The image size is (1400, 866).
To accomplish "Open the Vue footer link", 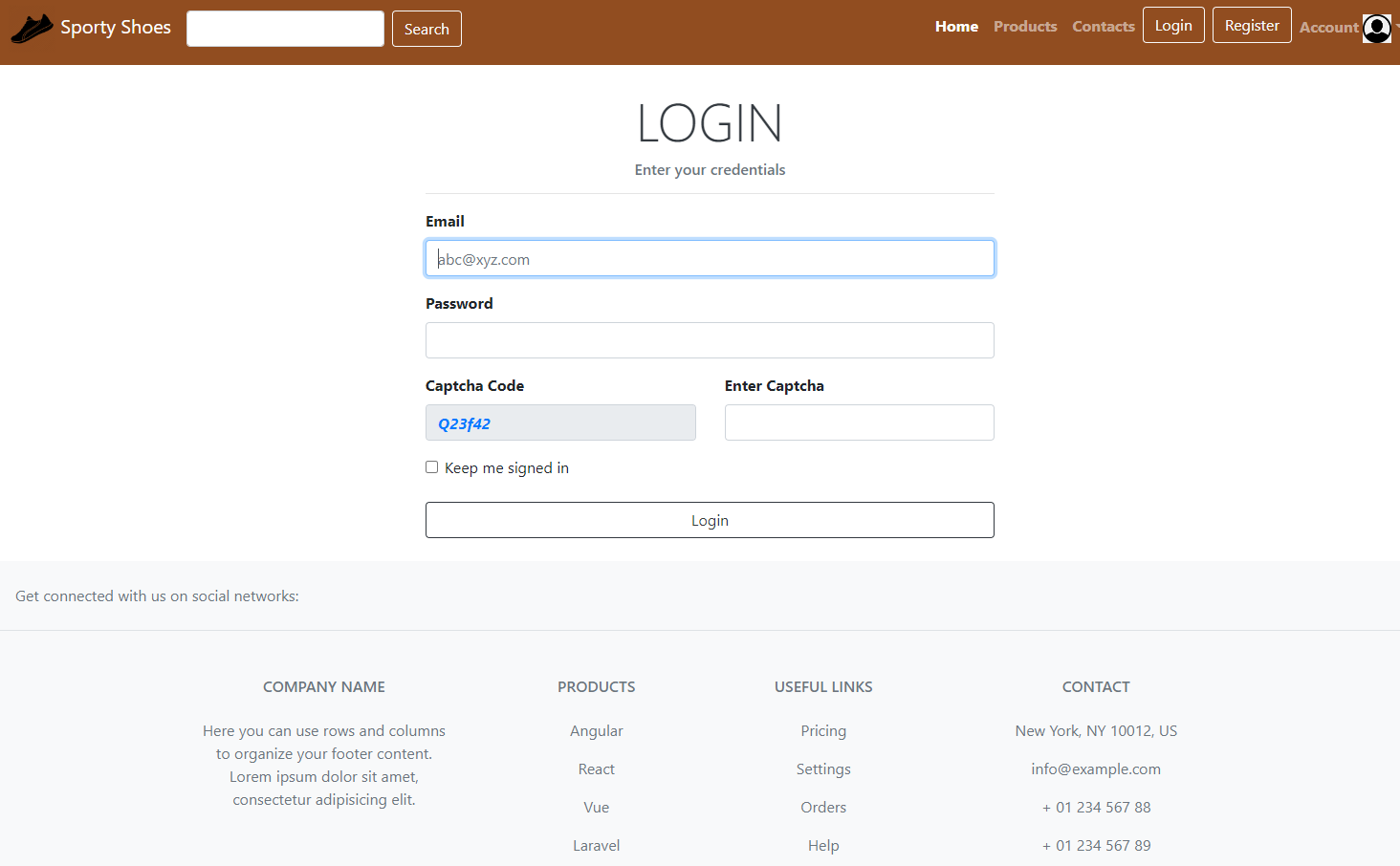I will pos(597,808).
